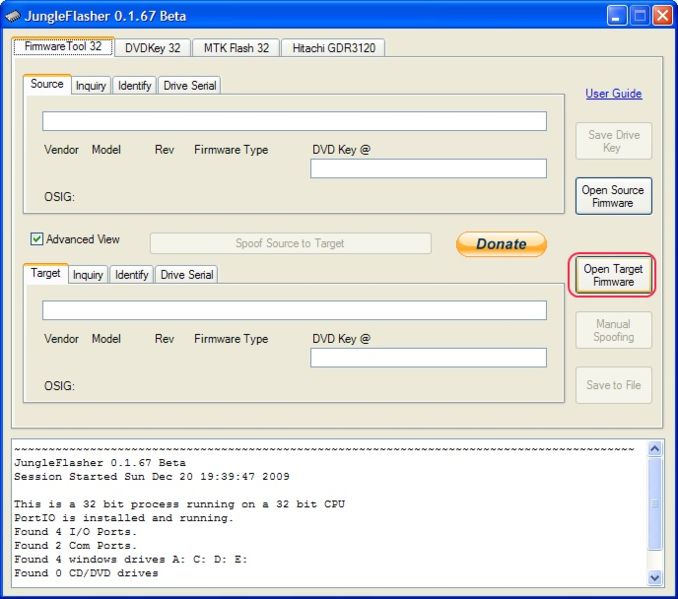Click the Source firmware path field

click(294, 121)
